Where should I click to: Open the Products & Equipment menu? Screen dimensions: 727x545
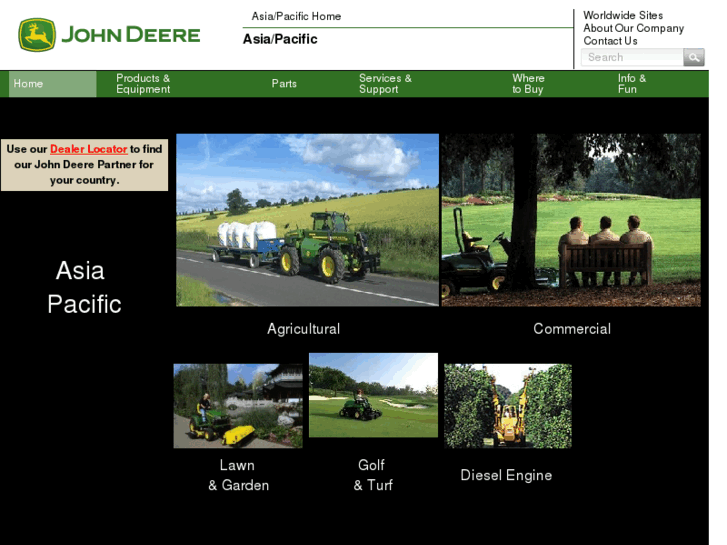coord(143,84)
